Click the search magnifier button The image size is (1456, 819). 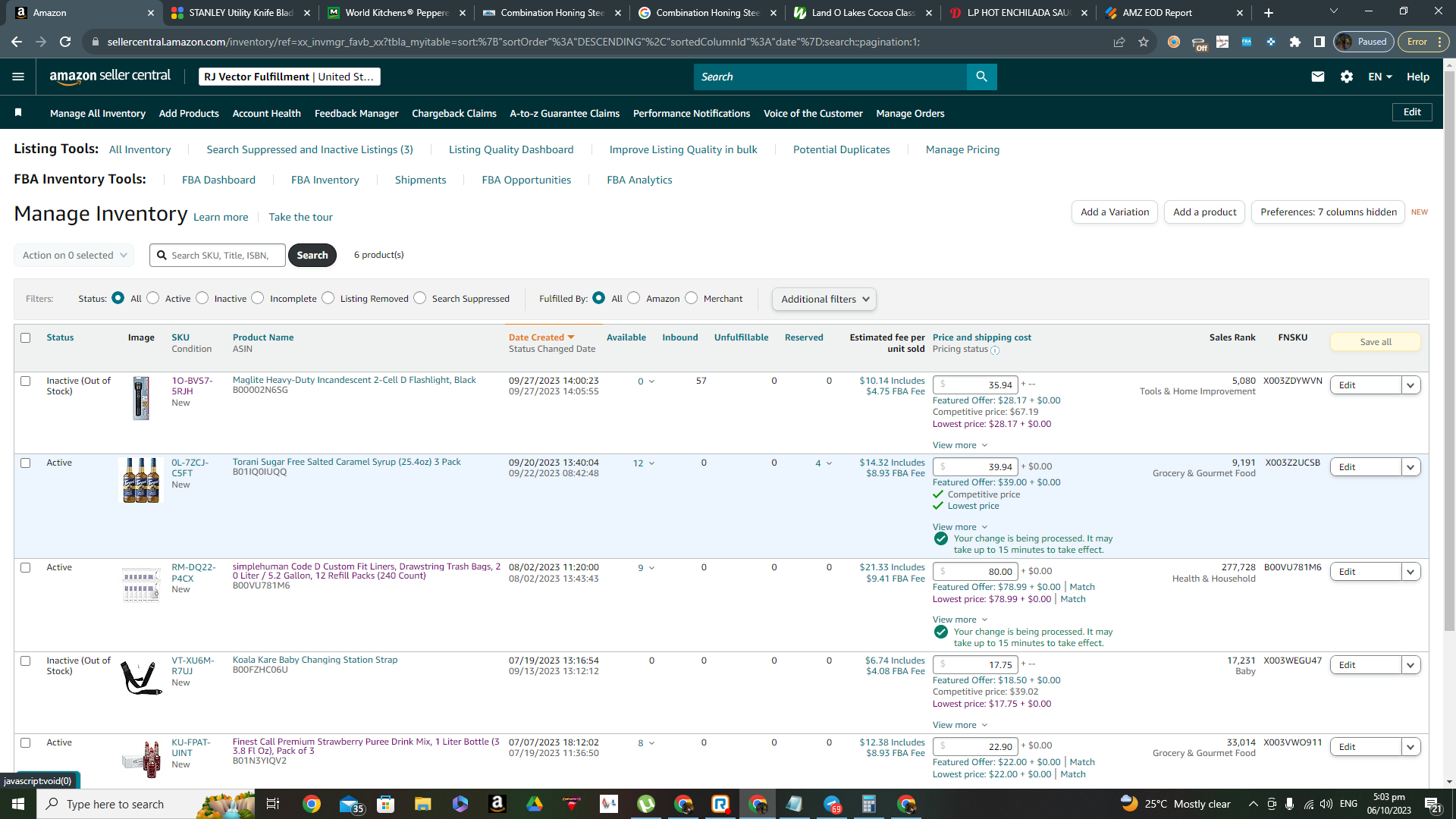tap(981, 77)
